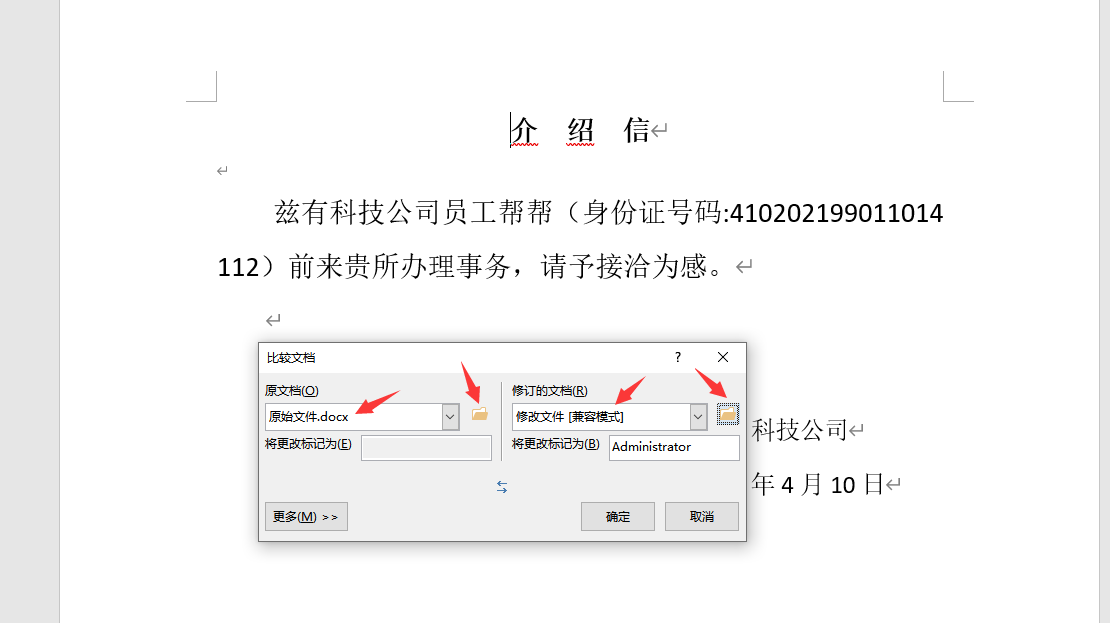
Task: Cancel the dialog with 取消
Action: click(702, 517)
